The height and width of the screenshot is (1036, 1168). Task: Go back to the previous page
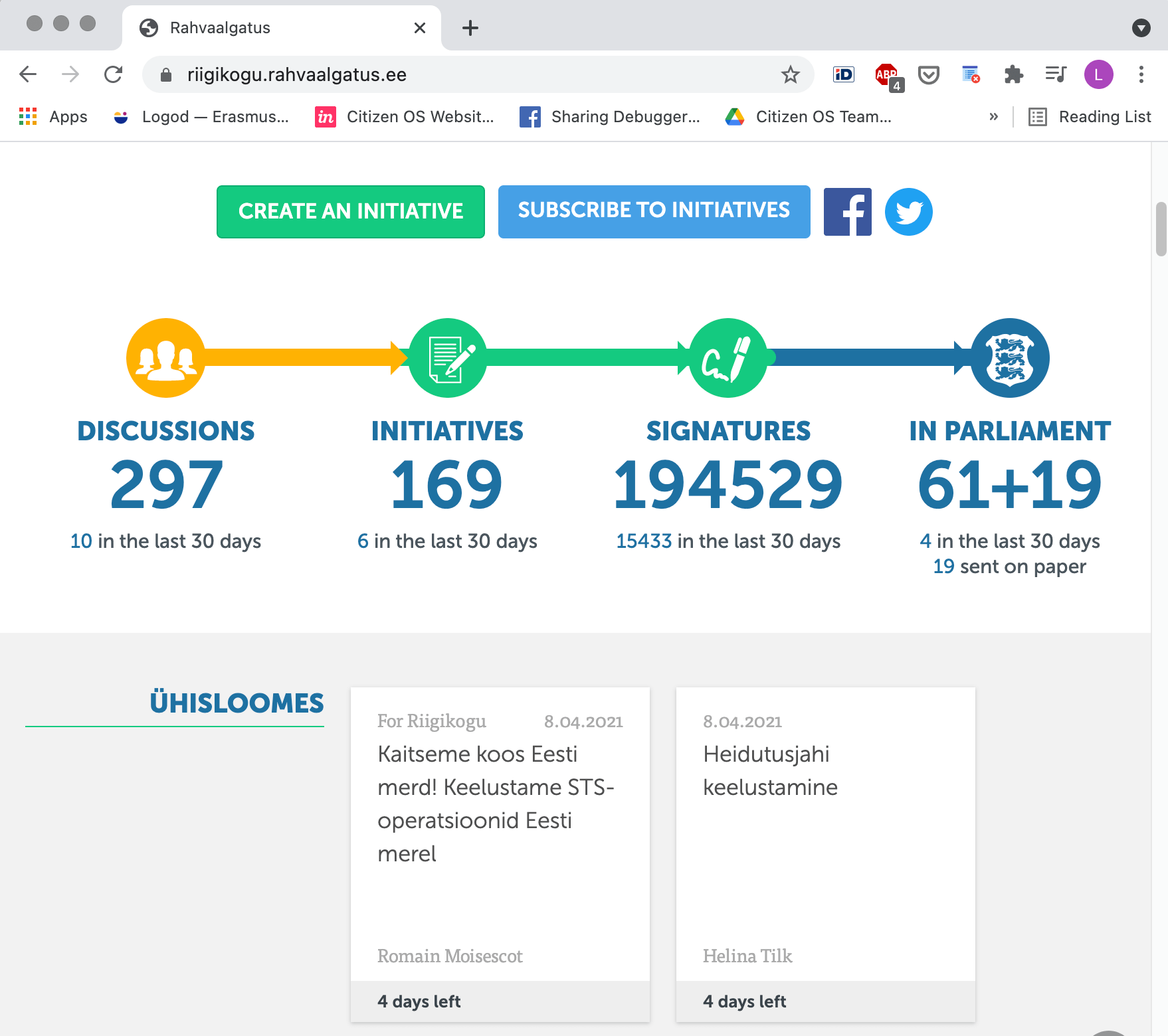(x=28, y=74)
